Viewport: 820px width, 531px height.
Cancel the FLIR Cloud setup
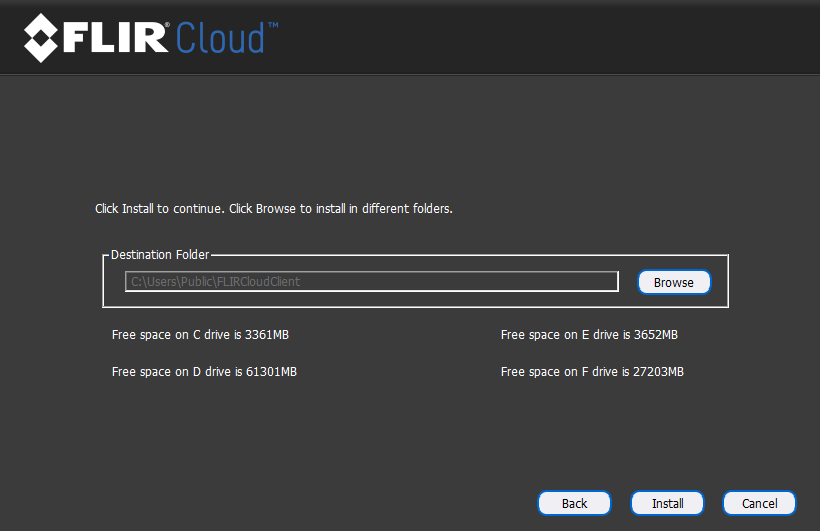click(759, 503)
